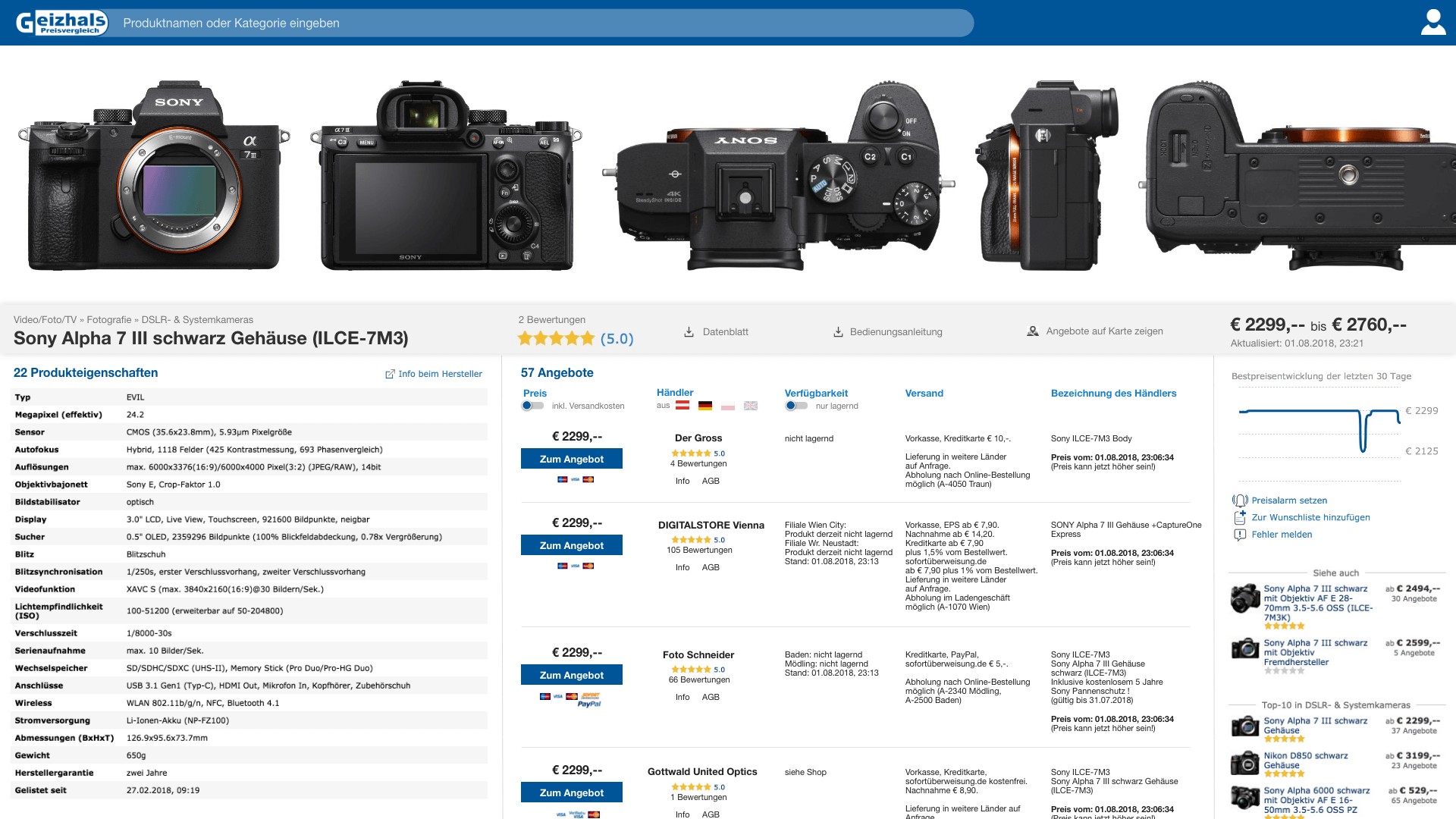This screenshot has height=819, width=1456.
Task: Click PayPal payment icon for Foto Schneider
Action: click(589, 704)
